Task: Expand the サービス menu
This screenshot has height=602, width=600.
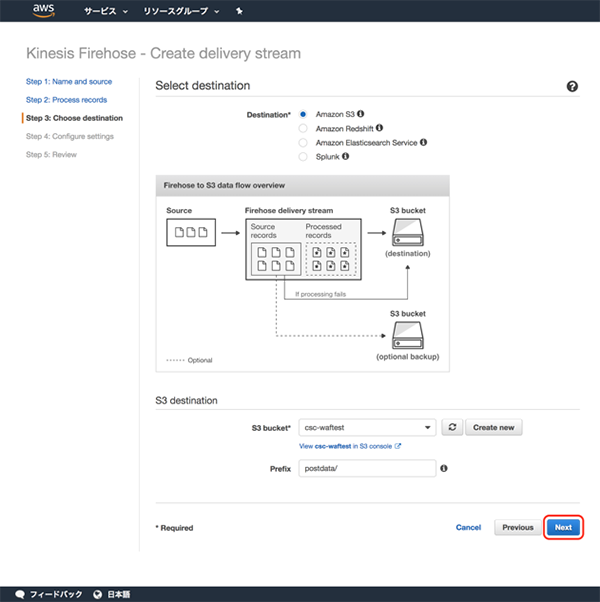Action: tap(105, 12)
